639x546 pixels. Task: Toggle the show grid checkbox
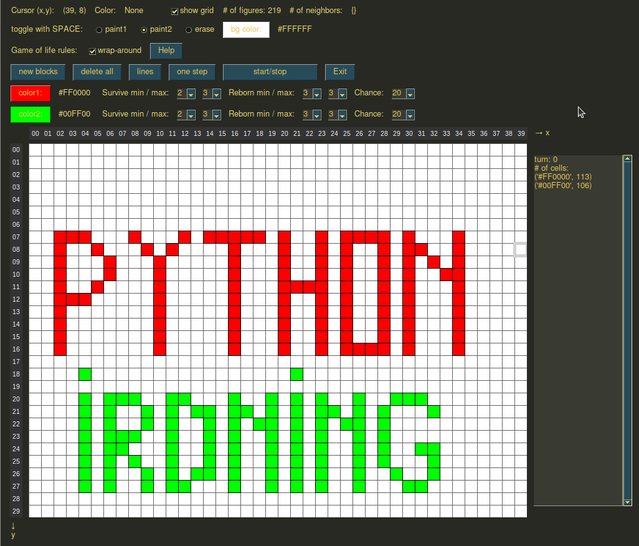[x=174, y=11]
